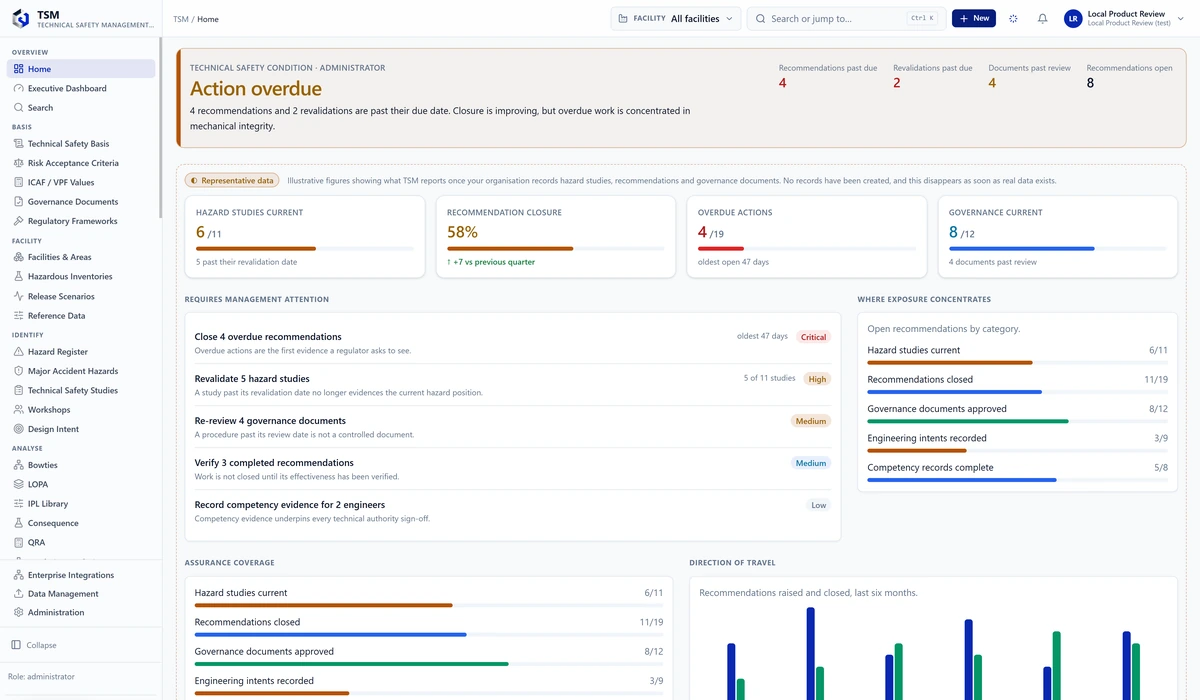Click the Representative data badge
1200x700 pixels.
click(232, 181)
